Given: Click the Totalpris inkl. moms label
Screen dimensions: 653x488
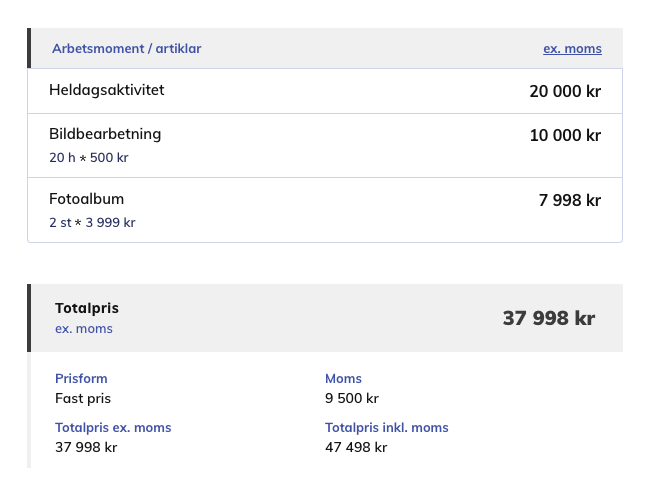Looking at the screenshot, I should coord(386,428).
